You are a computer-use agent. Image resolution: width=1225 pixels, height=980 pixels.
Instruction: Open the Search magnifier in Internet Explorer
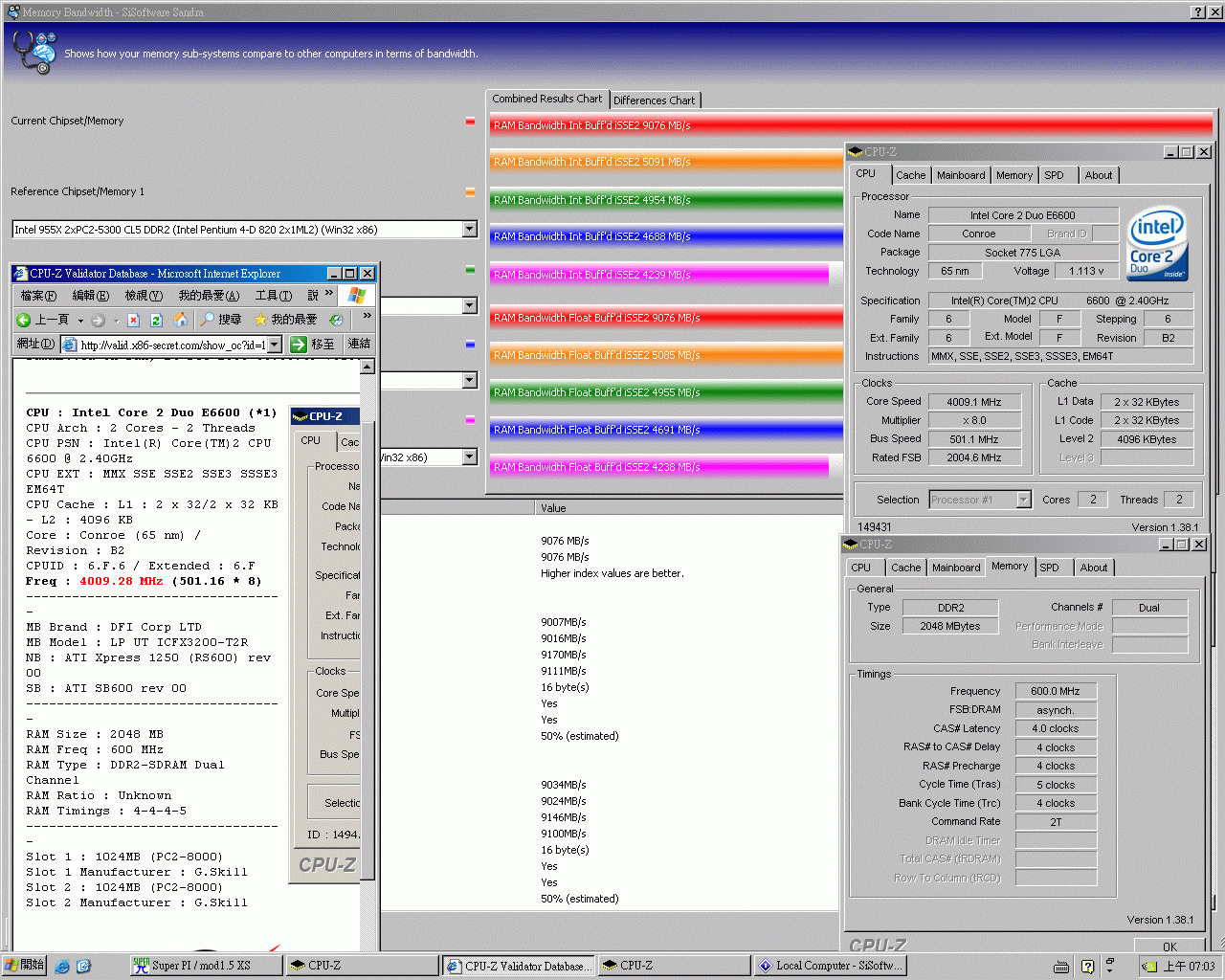208,319
